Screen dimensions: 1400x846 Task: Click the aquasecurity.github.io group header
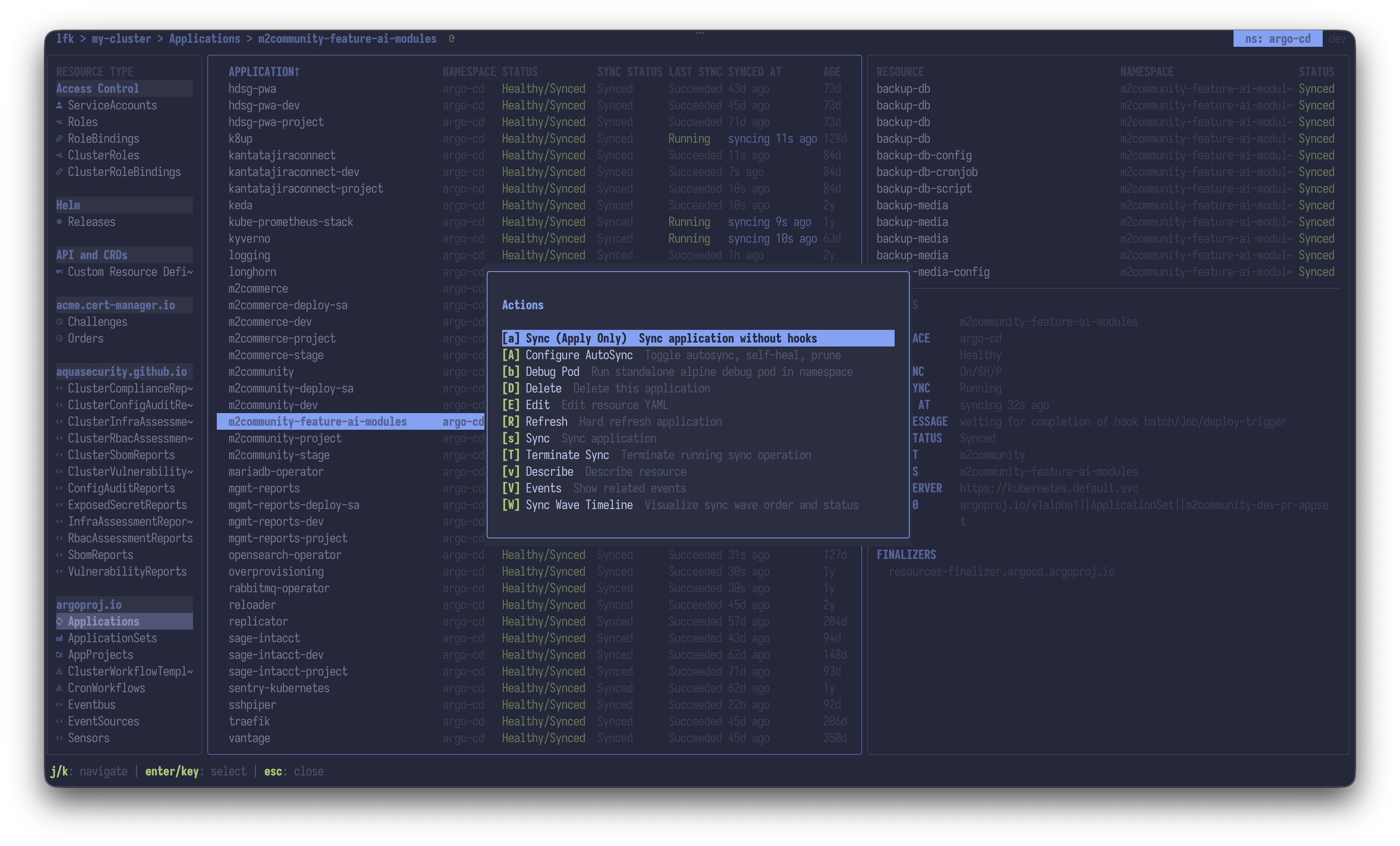tap(124, 371)
